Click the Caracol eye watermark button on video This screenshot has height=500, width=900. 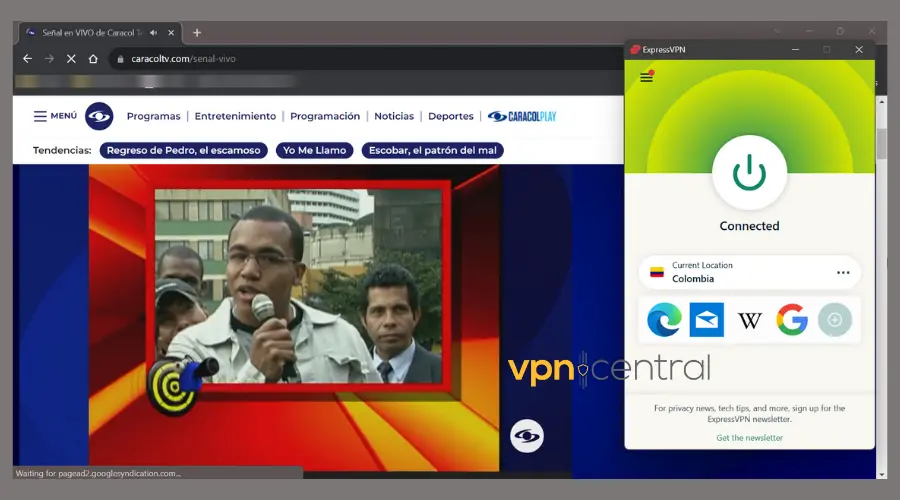[526, 436]
